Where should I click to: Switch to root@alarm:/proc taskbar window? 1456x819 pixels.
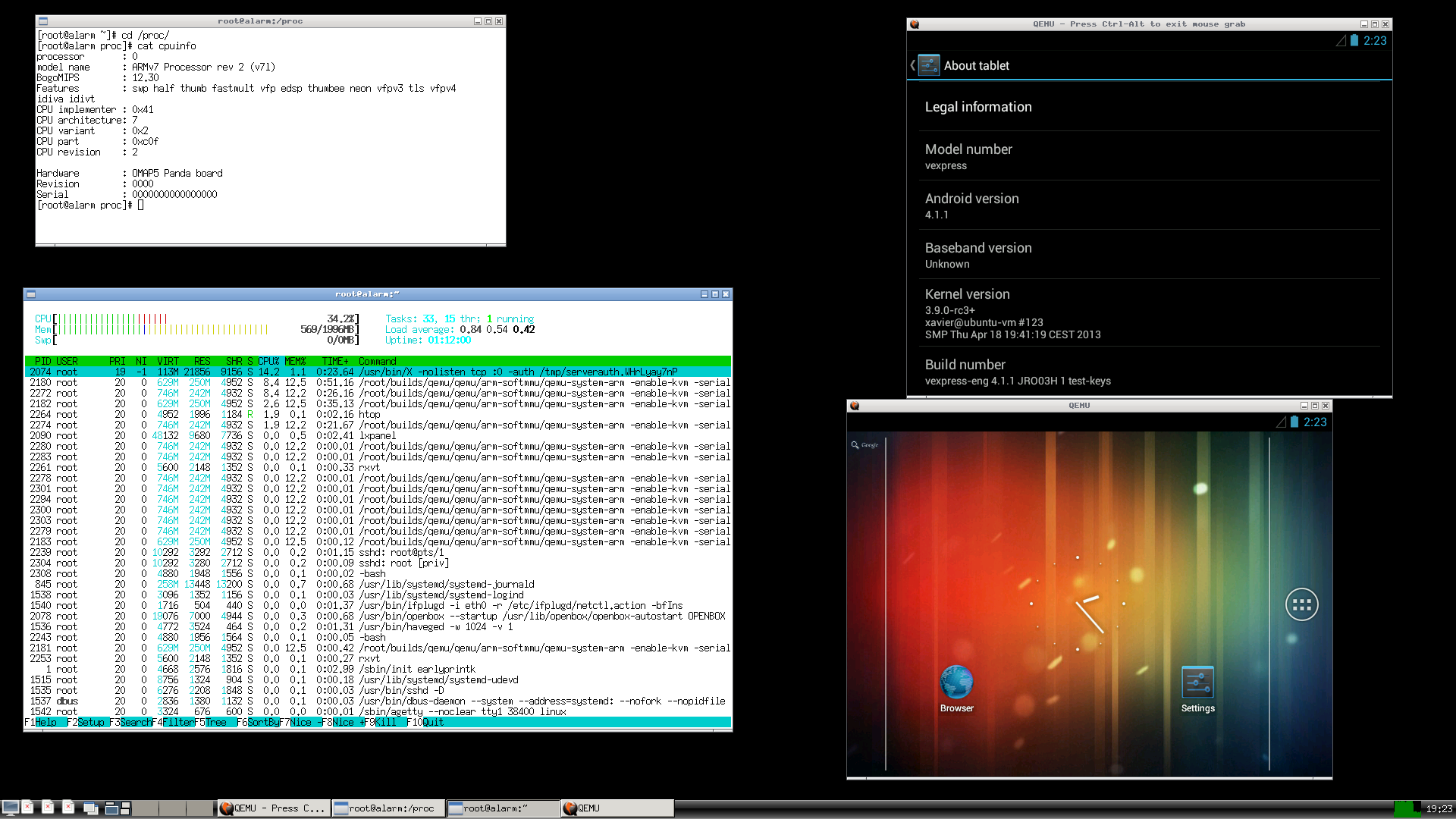(389, 808)
